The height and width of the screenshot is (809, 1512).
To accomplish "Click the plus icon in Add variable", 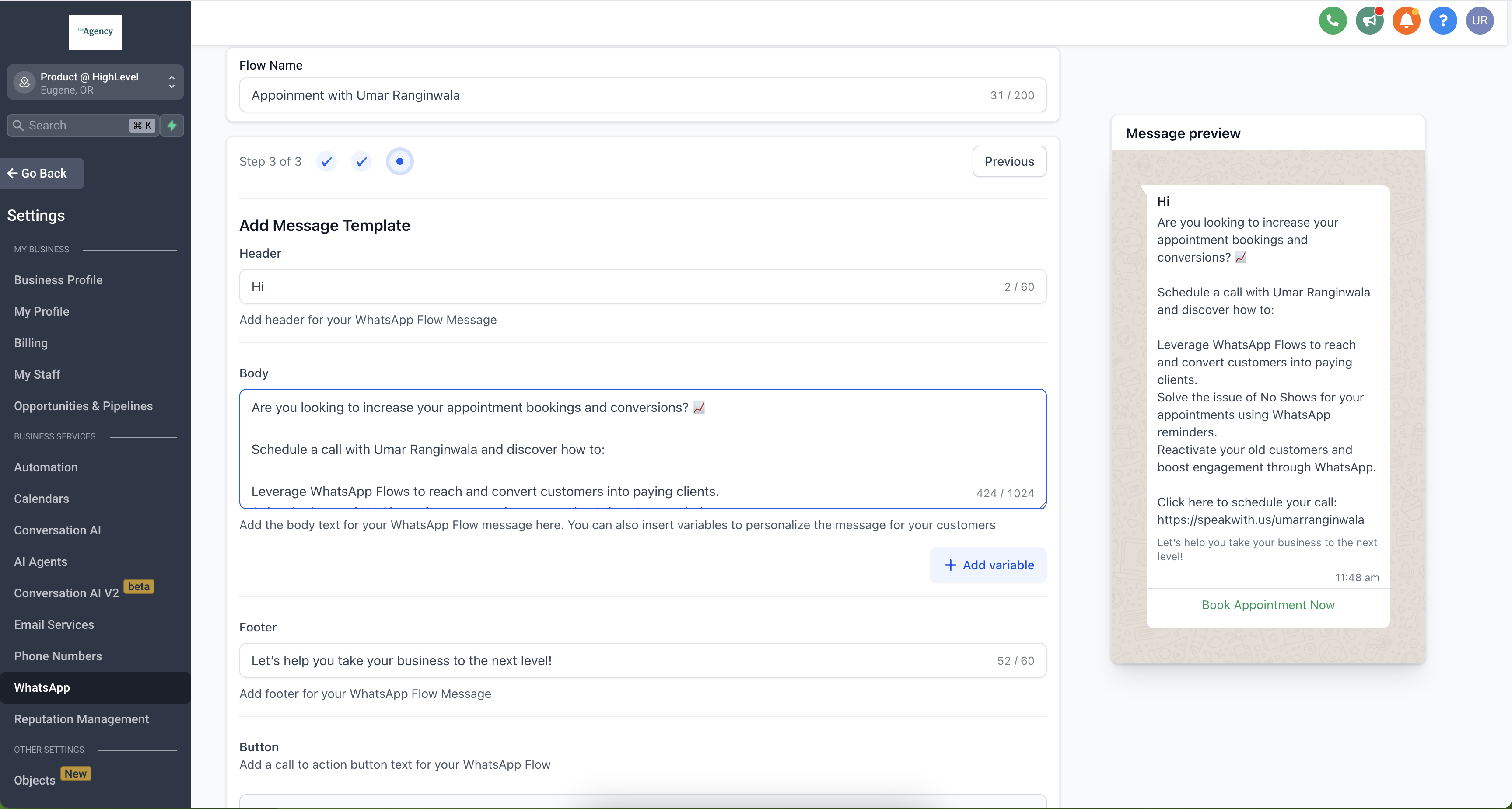I will tap(950, 565).
